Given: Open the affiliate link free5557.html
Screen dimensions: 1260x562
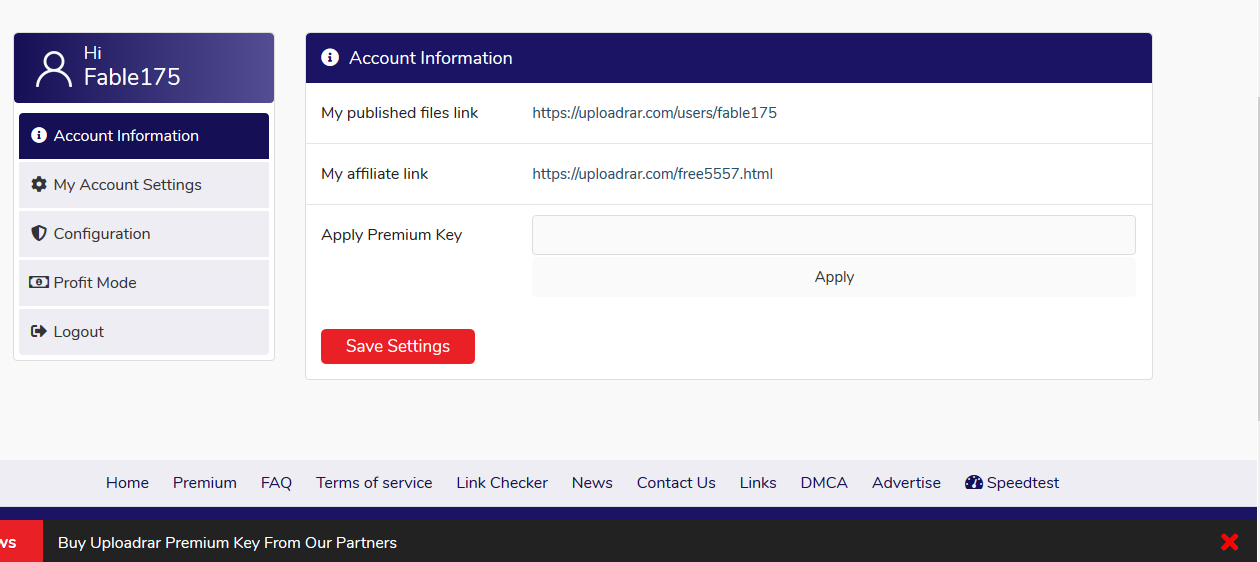Looking at the screenshot, I should (652, 174).
